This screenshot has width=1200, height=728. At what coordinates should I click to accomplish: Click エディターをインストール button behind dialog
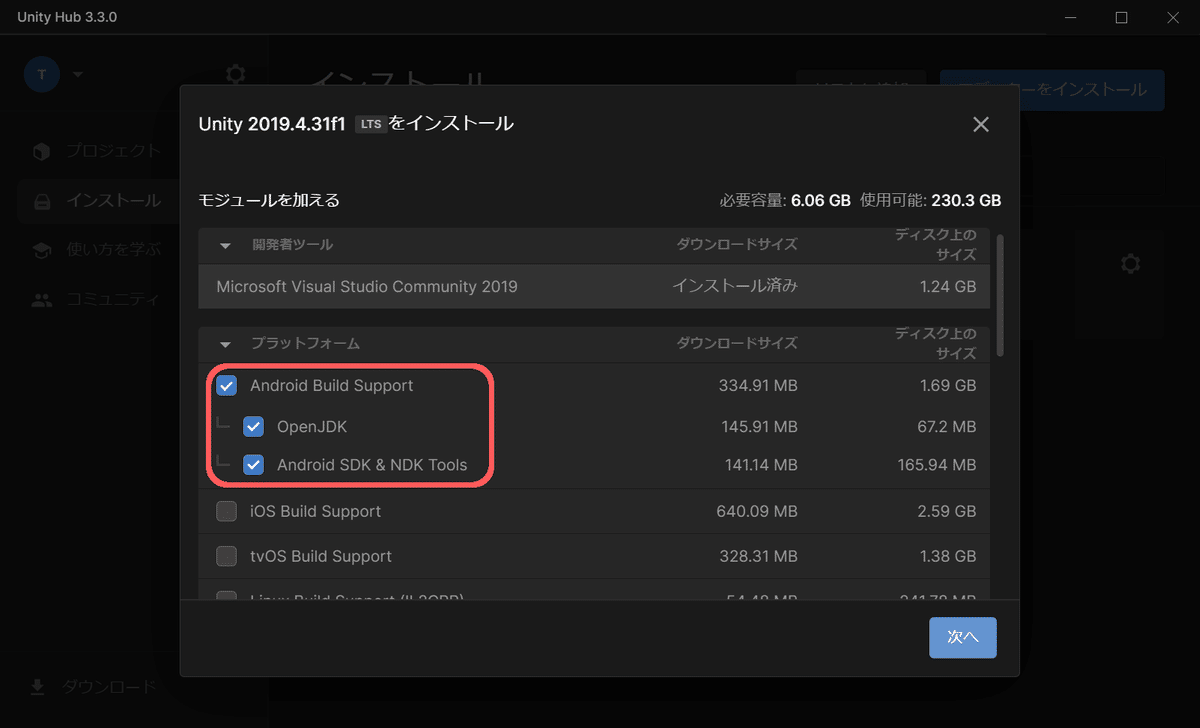[x=1052, y=90]
